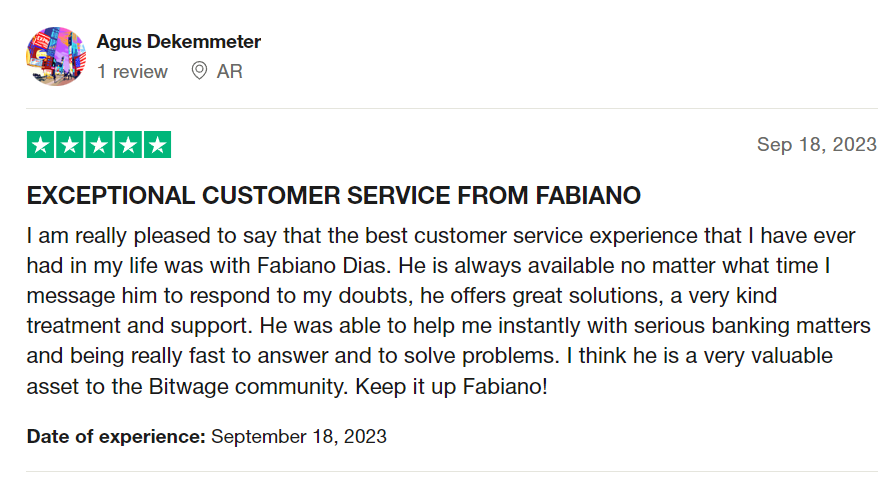Select the second green rating star
Viewport: 892px width, 481px height.
click(x=69, y=145)
